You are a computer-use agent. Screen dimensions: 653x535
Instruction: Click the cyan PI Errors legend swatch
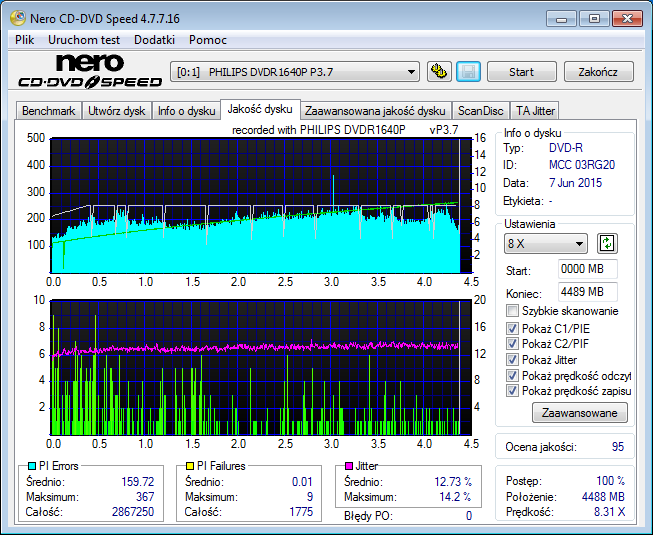pos(32,466)
